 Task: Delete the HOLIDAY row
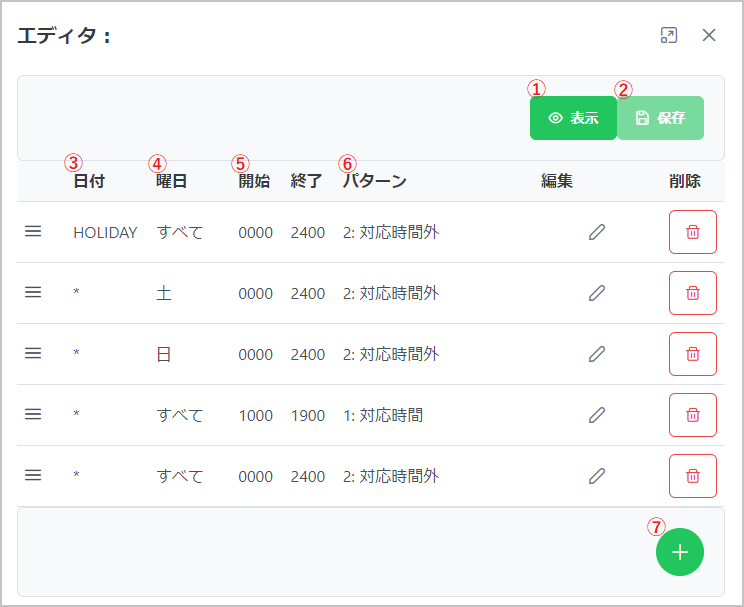click(693, 232)
